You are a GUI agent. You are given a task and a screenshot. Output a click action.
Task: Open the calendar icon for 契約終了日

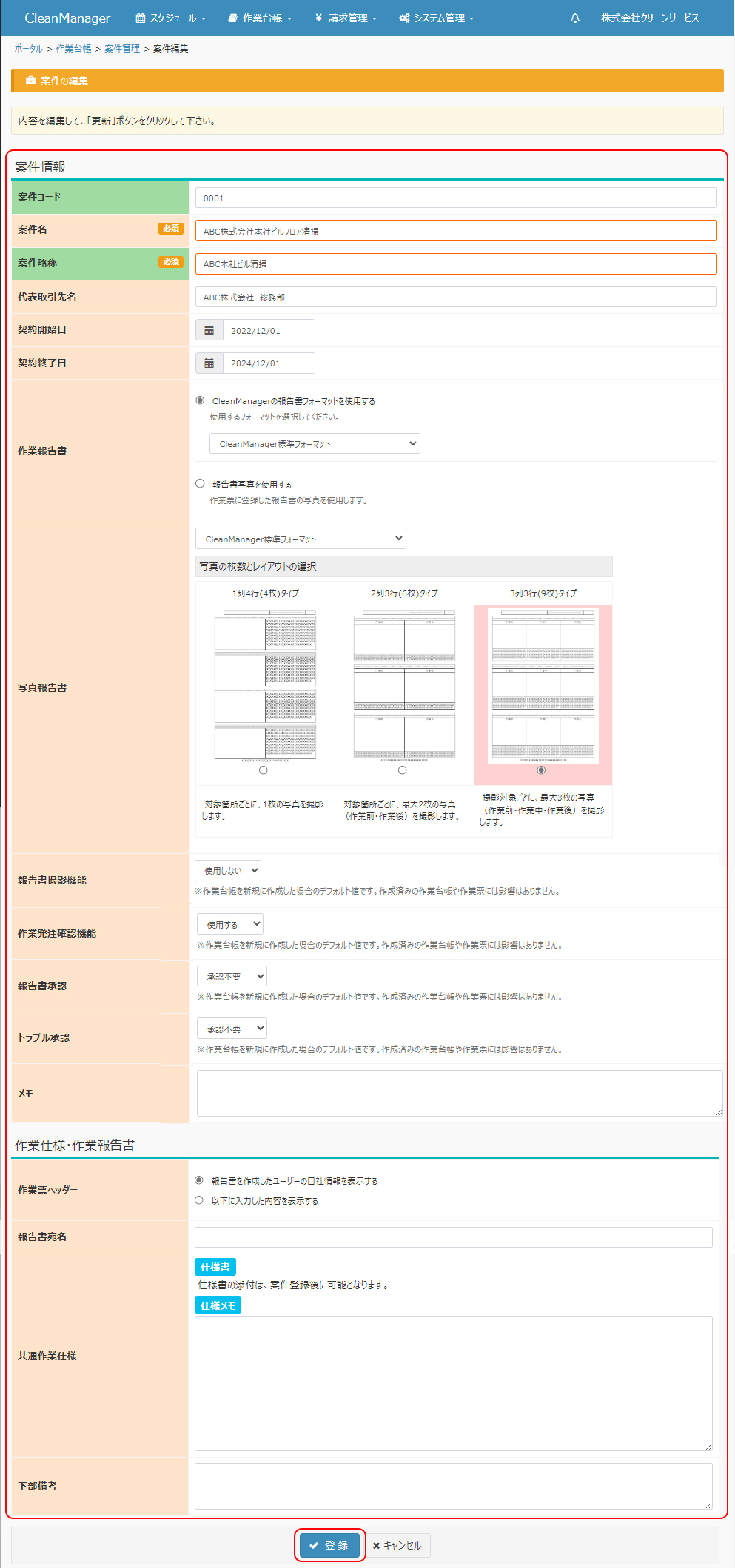[x=209, y=363]
